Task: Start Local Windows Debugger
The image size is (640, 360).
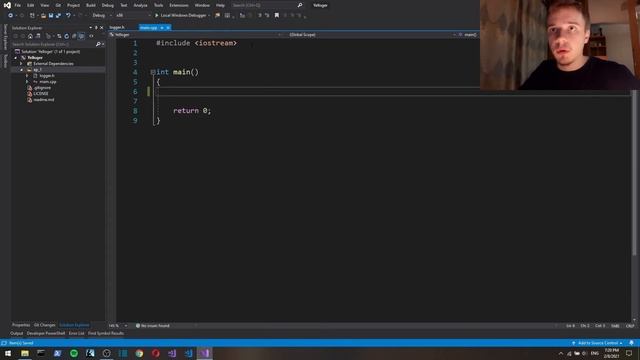Action: pos(180,16)
